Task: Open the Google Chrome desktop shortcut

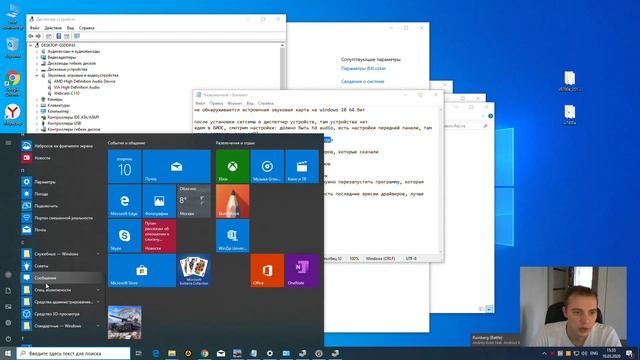Action: point(13,84)
